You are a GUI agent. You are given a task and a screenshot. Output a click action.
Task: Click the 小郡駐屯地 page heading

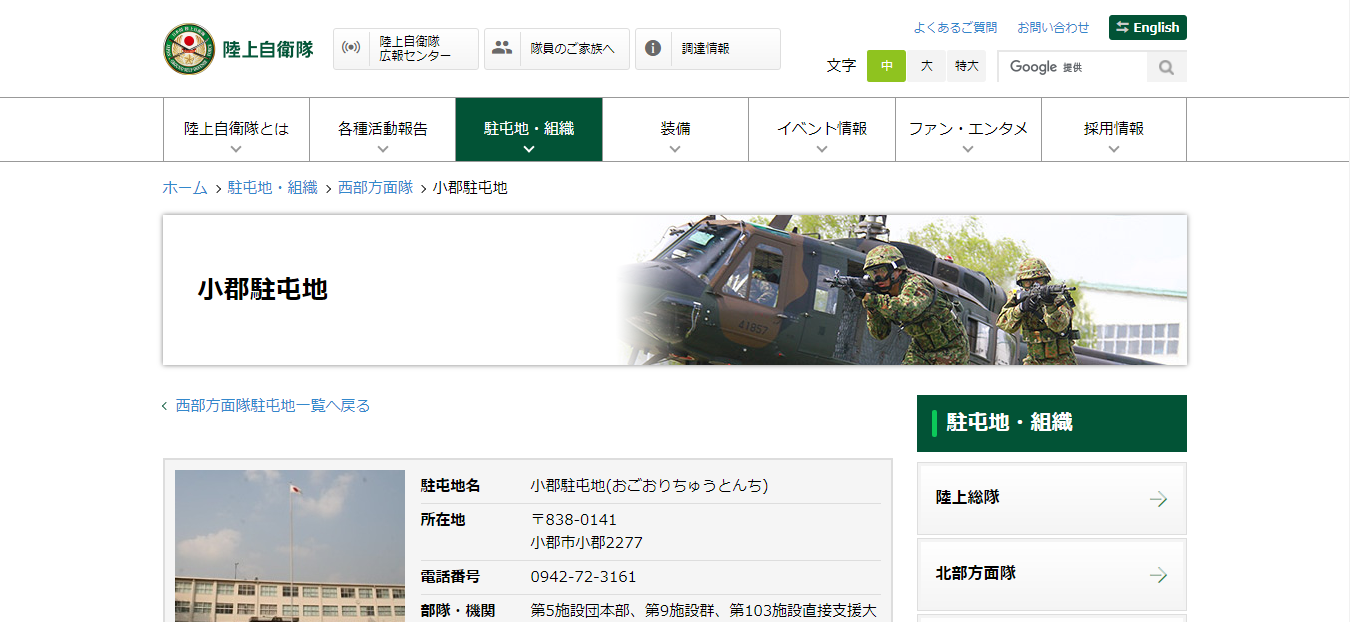click(x=263, y=290)
